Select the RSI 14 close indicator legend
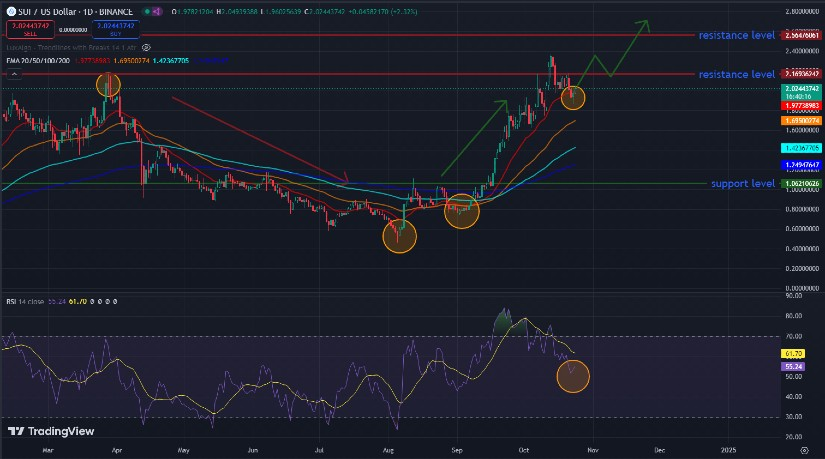This screenshot has height=459, width=825. 25,302
